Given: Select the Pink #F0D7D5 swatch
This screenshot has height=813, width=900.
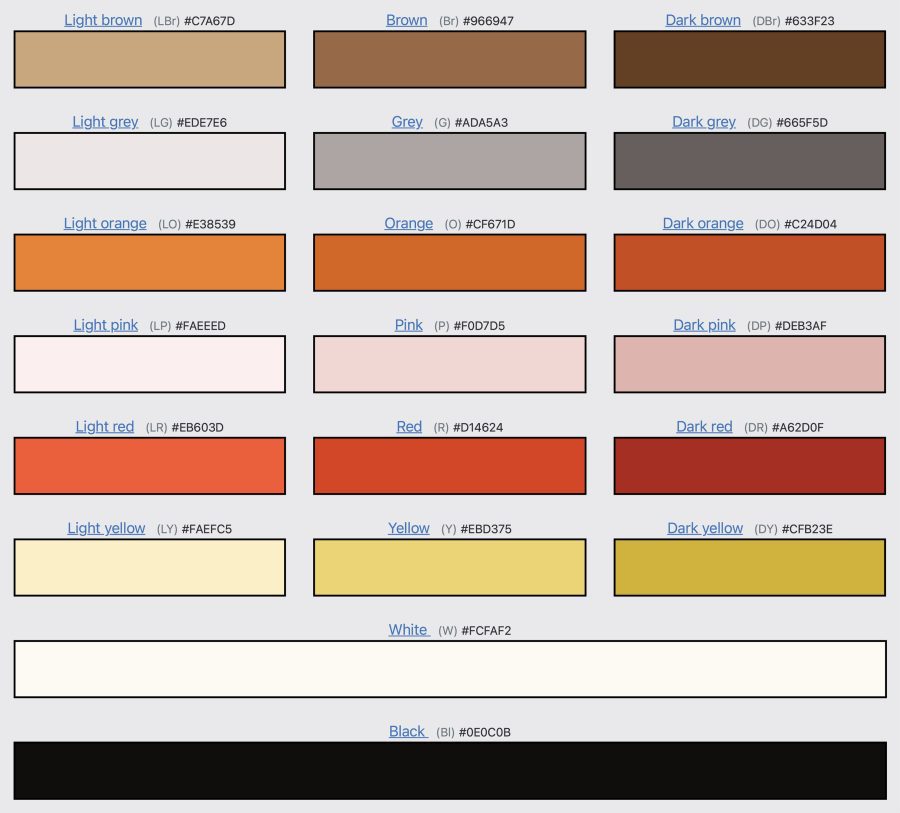Looking at the screenshot, I should pos(449,364).
